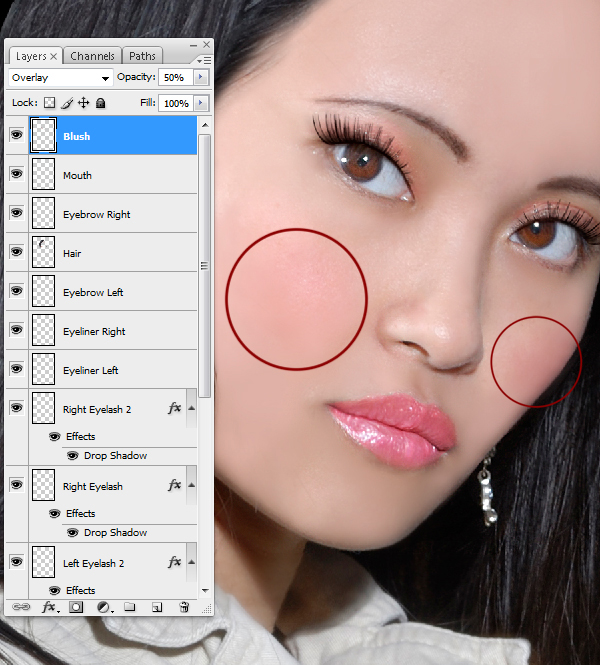Click fx icon on Right Eyelash layer
Image resolution: width=600 pixels, height=665 pixels.
[x=174, y=485]
